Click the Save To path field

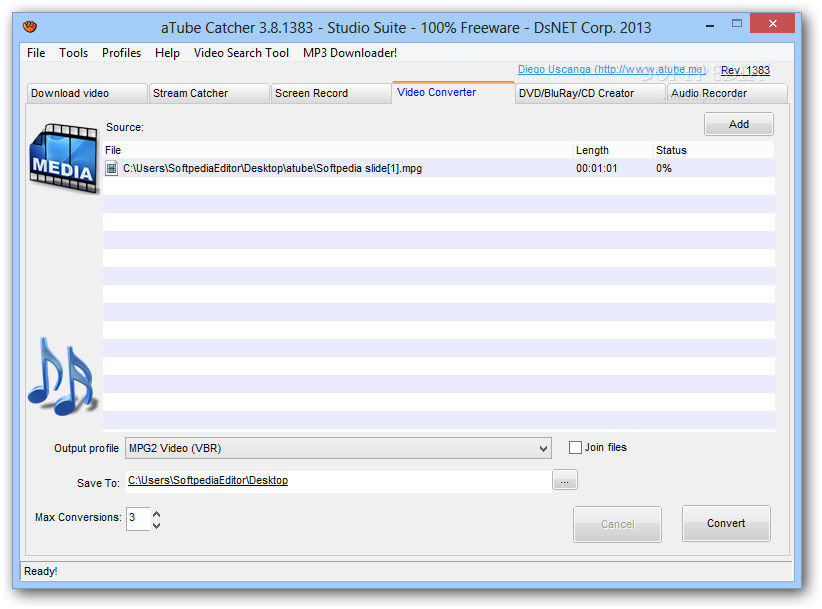(339, 481)
